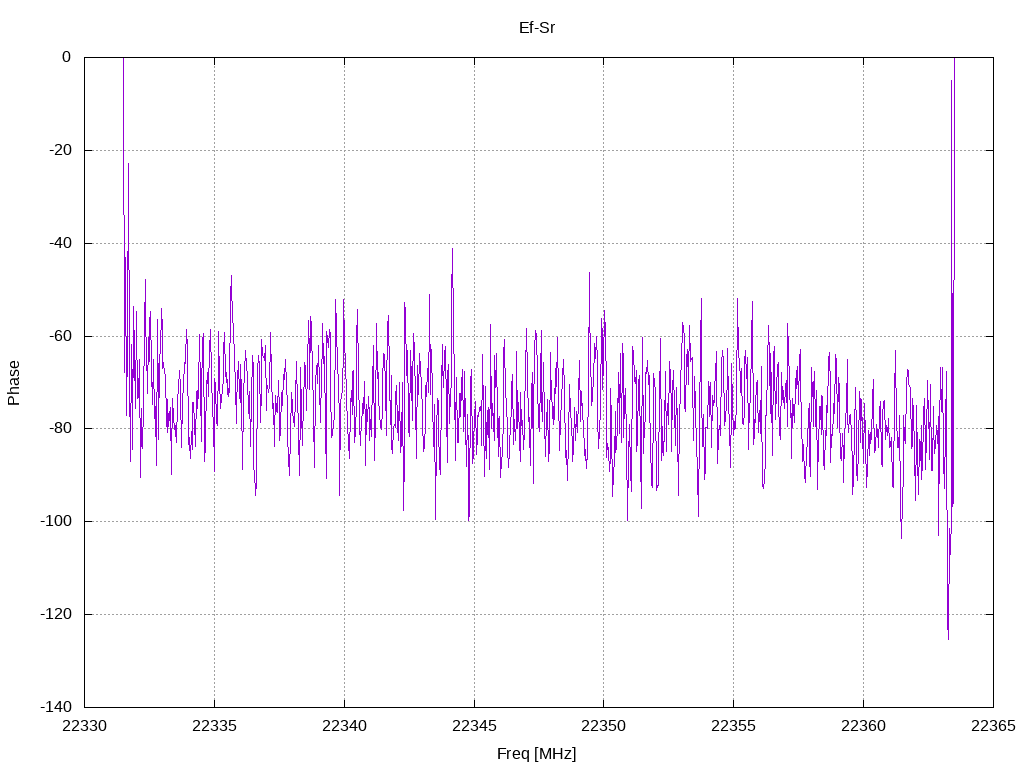Click the x-axis tick label 22330
Screen dimensions: 1024x768
click(x=84, y=726)
